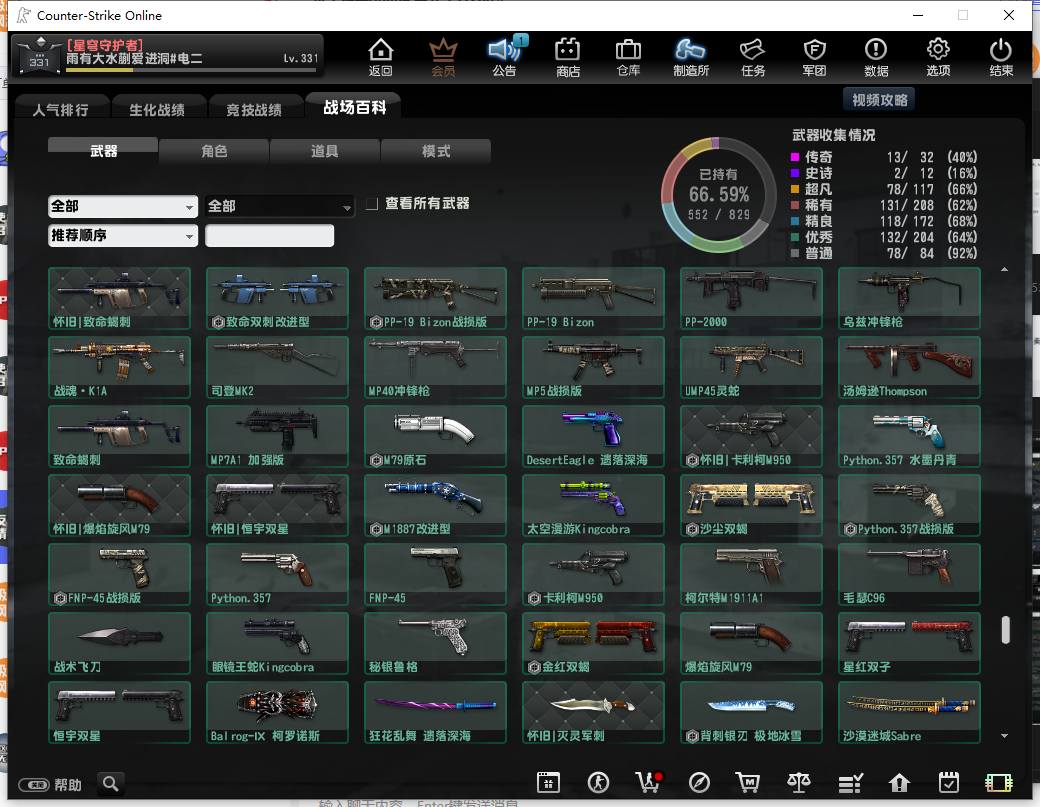The width and height of the screenshot is (1040, 807).
Task: Open the compass icon in bottom bar
Action: pos(699,783)
